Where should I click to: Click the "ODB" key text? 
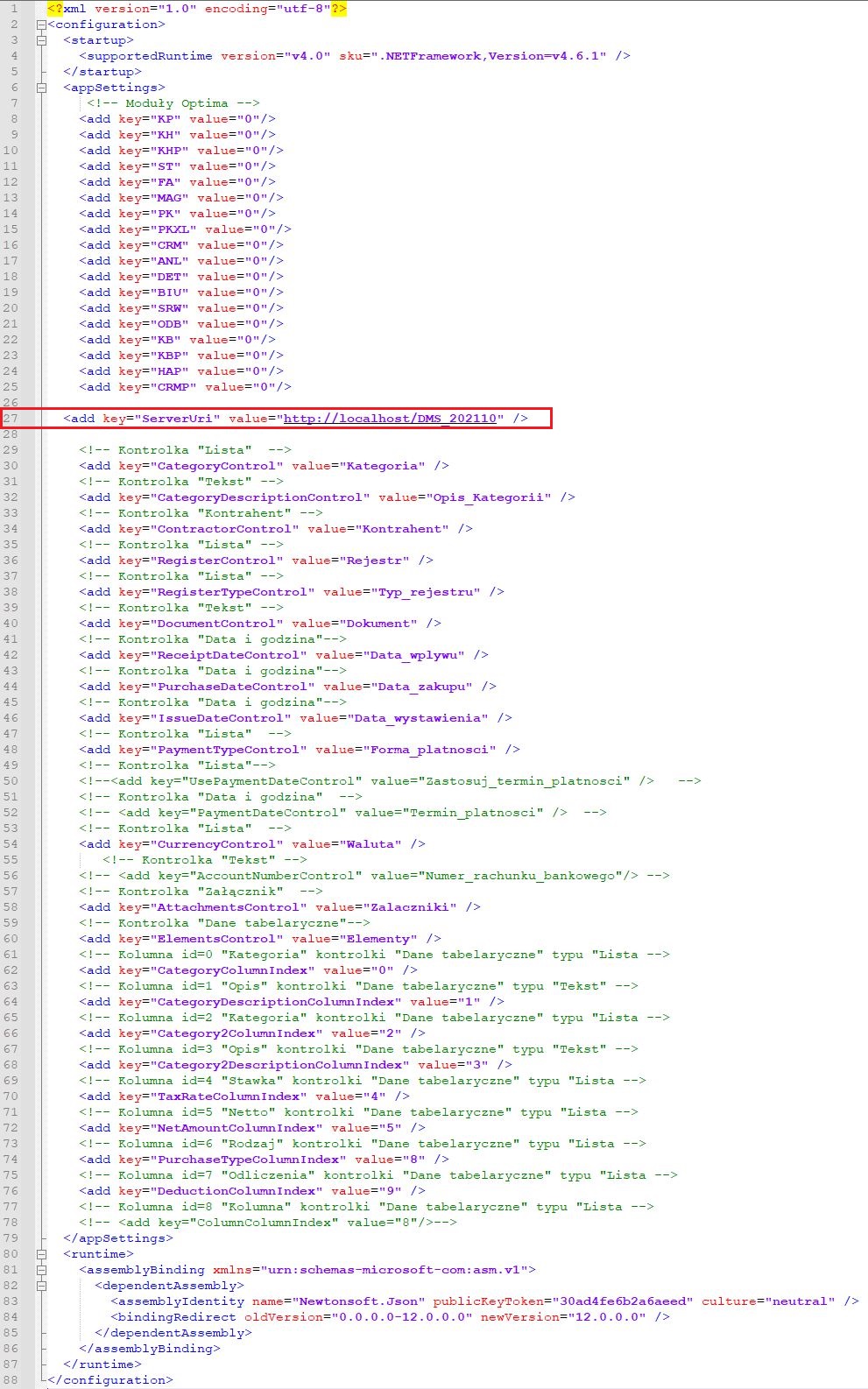170,324
